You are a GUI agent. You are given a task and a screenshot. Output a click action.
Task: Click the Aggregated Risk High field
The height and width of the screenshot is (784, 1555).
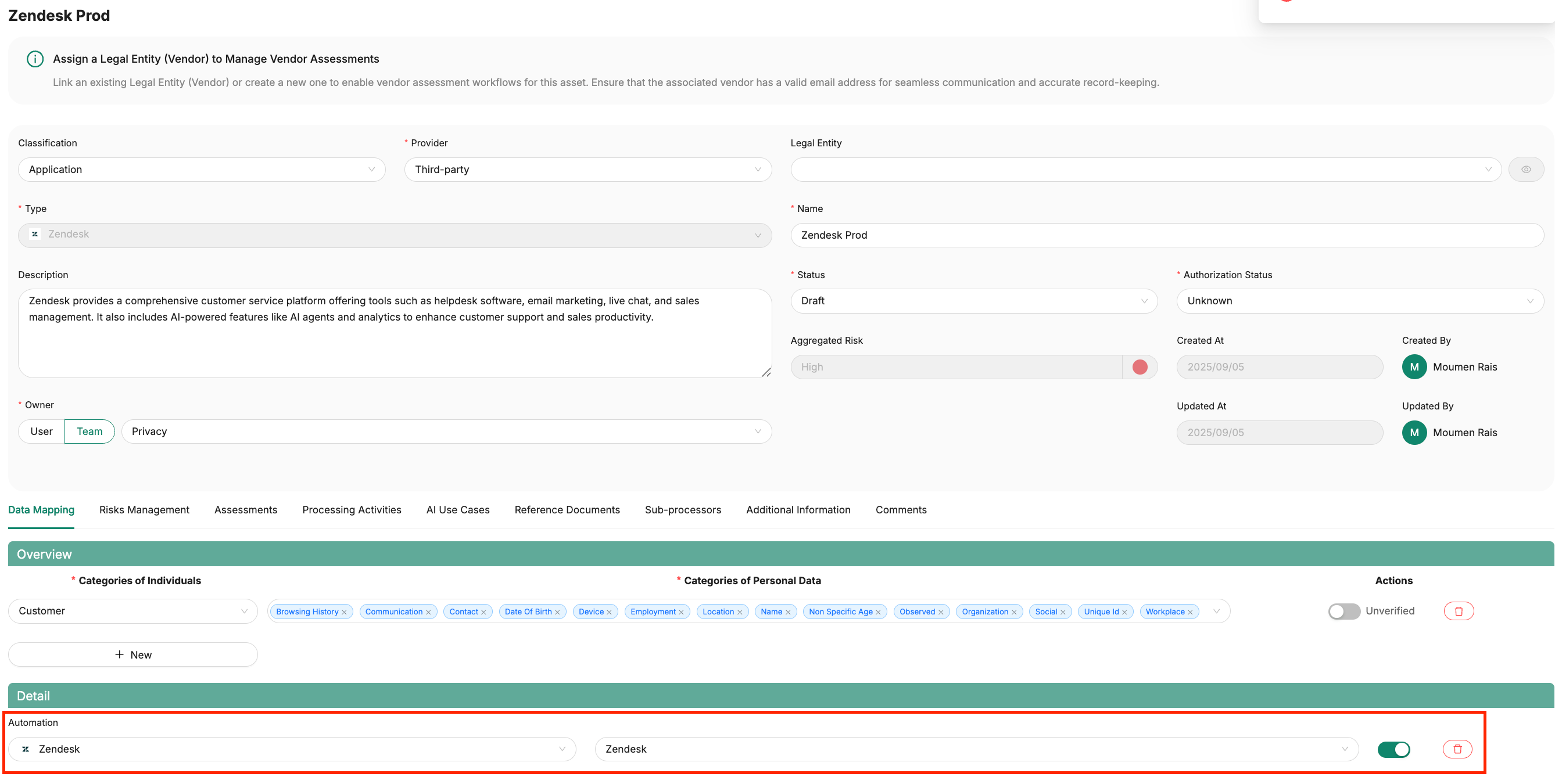coord(956,367)
